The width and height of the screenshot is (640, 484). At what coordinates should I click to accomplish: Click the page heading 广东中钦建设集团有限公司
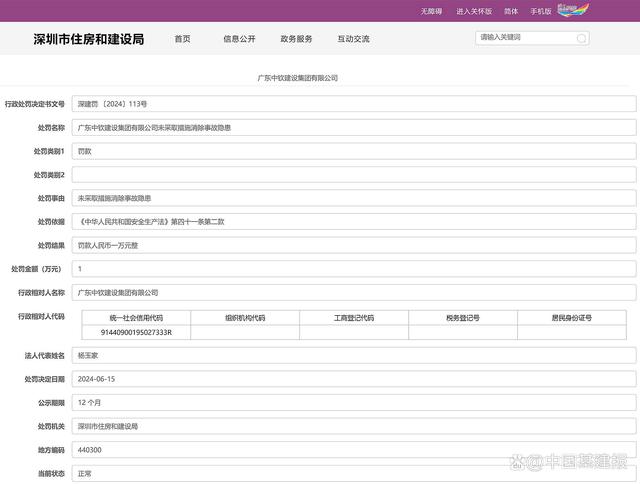(298, 78)
